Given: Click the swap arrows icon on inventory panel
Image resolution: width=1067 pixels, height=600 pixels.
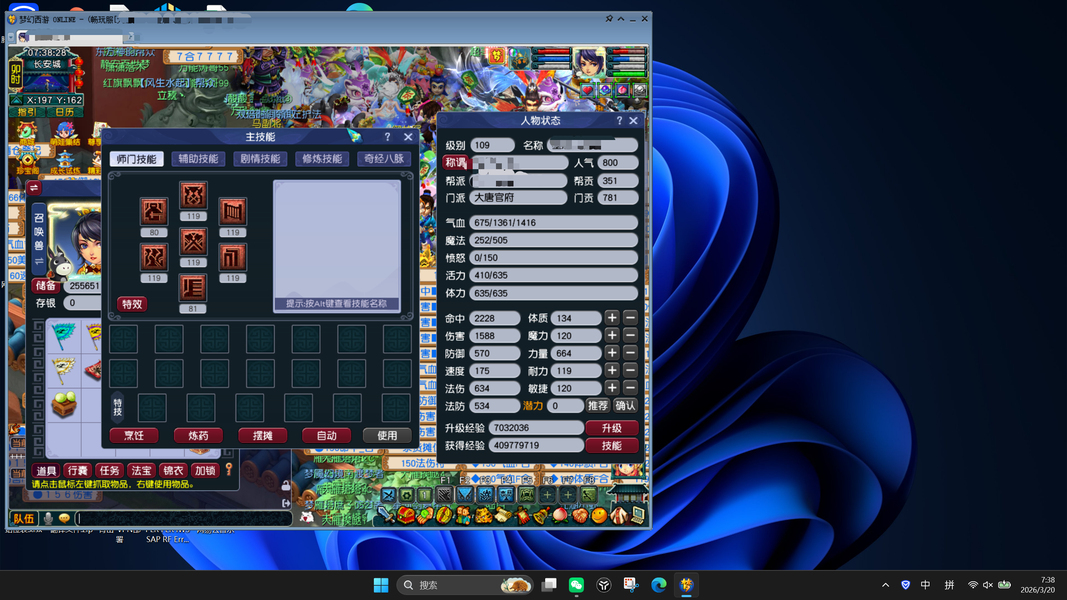Looking at the screenshot, I should [x=34, y=188].
